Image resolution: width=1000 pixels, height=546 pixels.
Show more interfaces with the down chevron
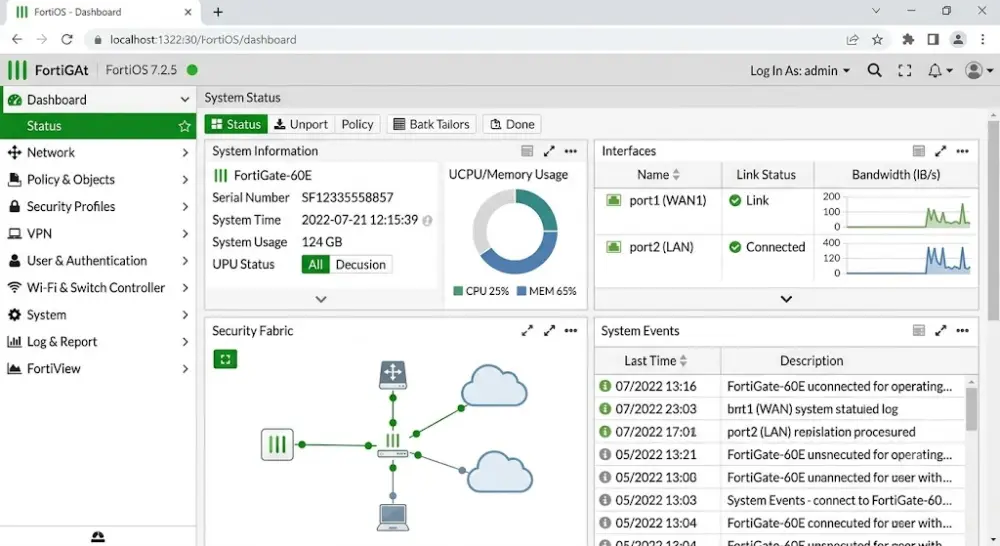click(x=786, y=299)
